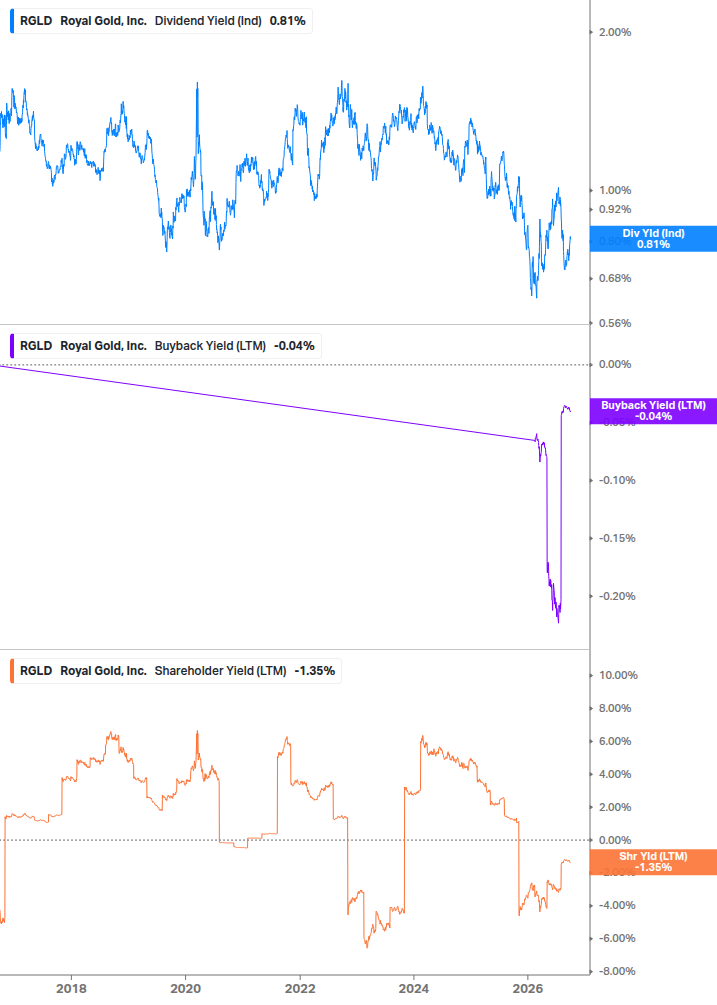This screenshot has width=717, height=1005.
Task: Click the 2026 label on the time axis
Action: [x=528, y=989]
